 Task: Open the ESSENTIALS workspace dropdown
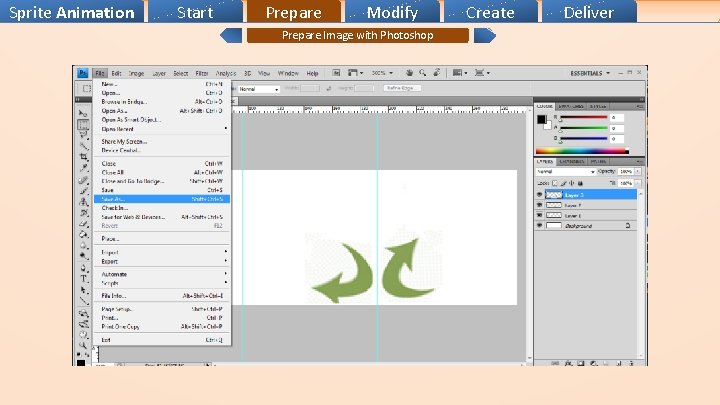591,73
